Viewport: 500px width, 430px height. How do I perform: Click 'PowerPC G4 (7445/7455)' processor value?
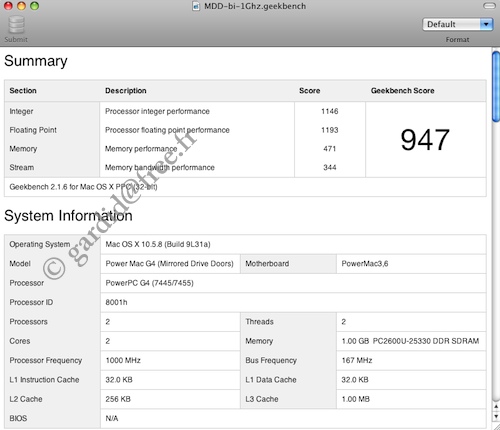149,283
